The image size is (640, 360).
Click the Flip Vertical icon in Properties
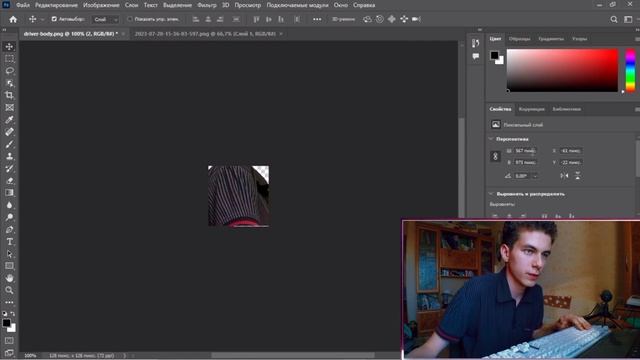[x=578, y=176]
